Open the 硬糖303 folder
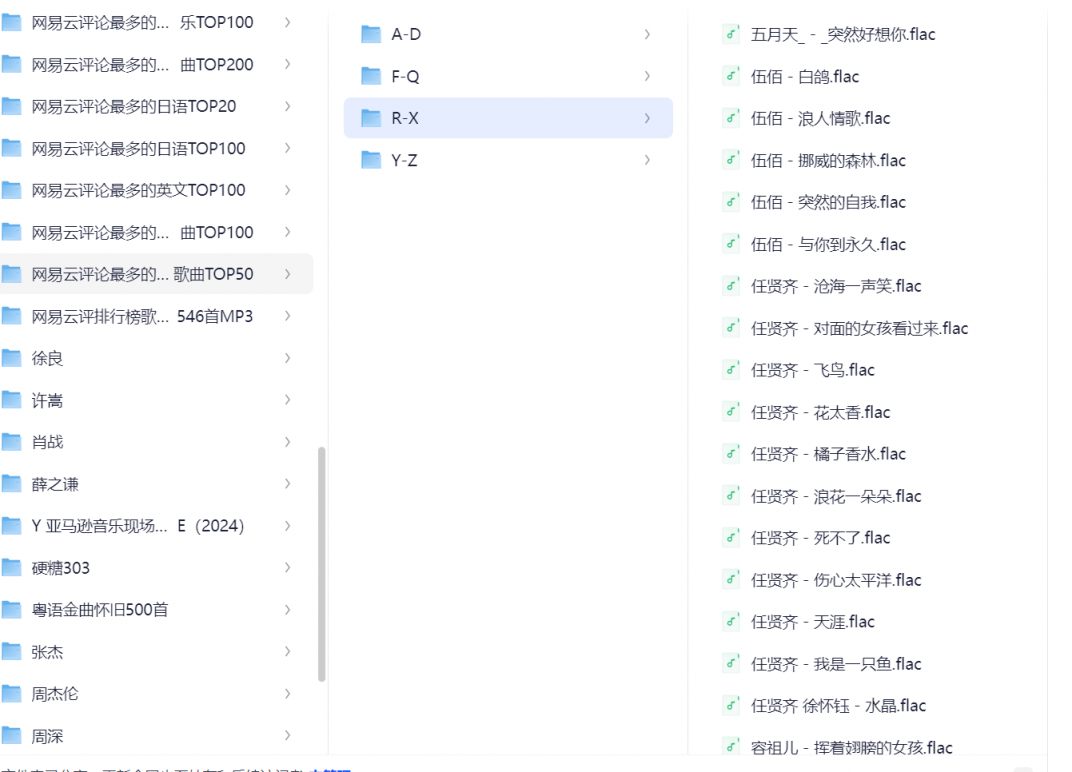The height and width of the screenshot is (772, 1072). (61, 568)
